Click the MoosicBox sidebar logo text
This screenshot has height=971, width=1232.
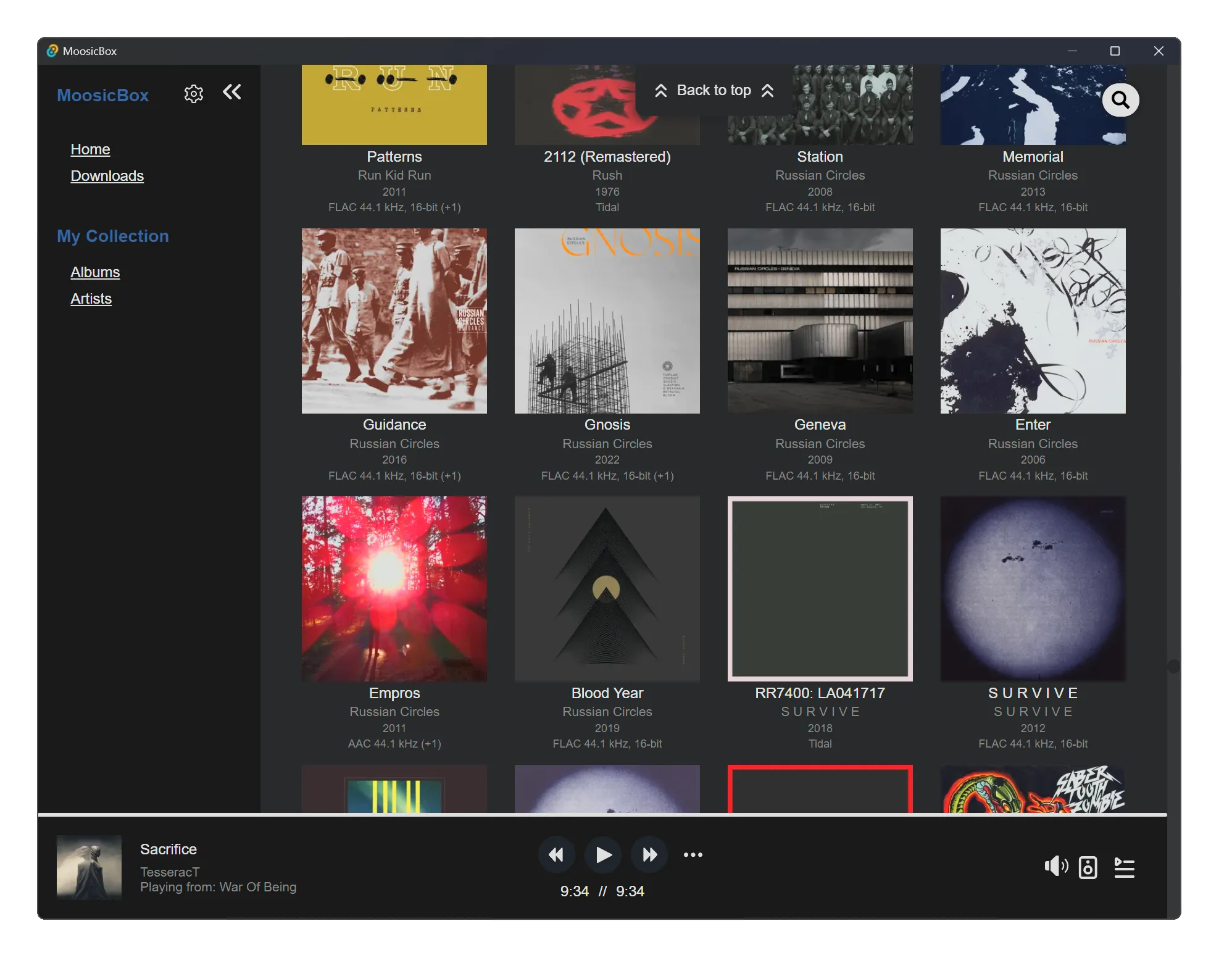[x=102, y=95]
